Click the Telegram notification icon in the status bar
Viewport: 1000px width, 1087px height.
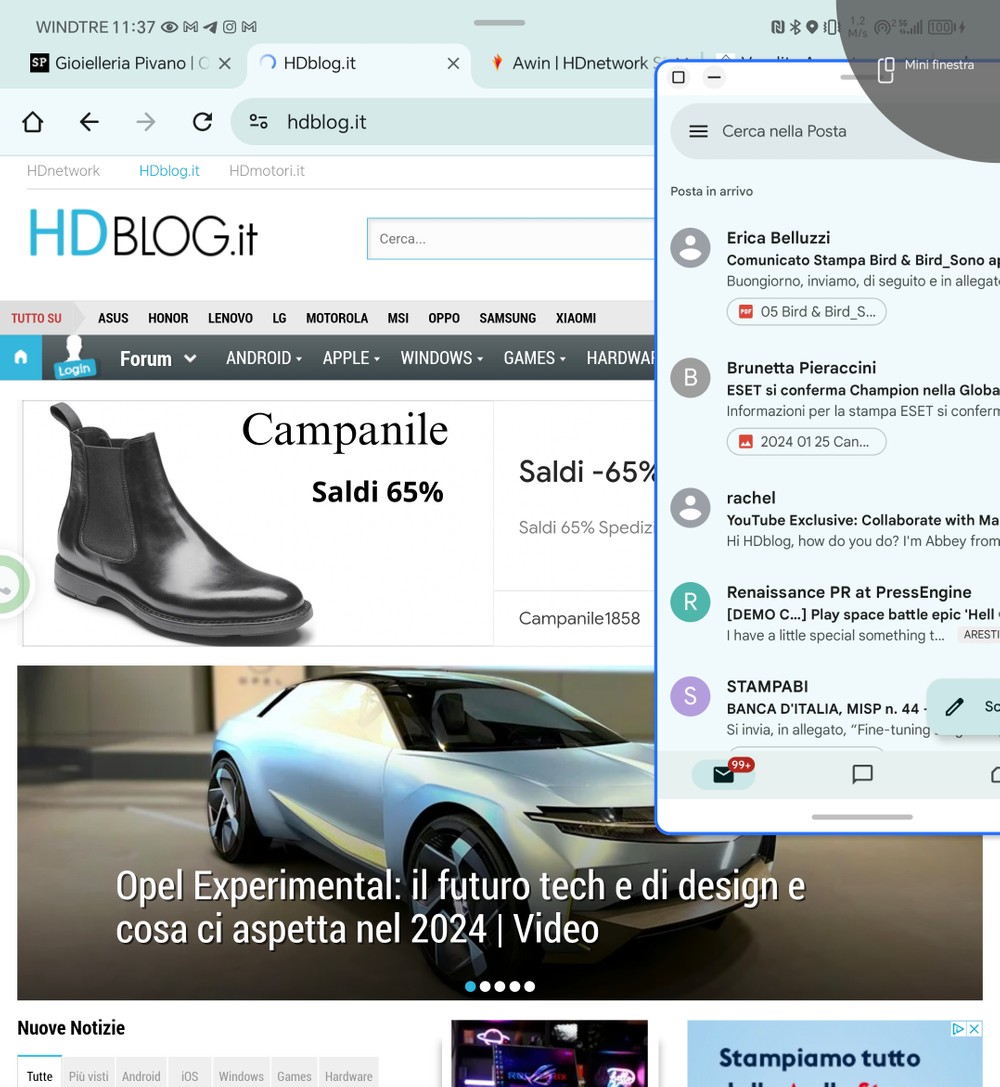[x=210, y=27]
